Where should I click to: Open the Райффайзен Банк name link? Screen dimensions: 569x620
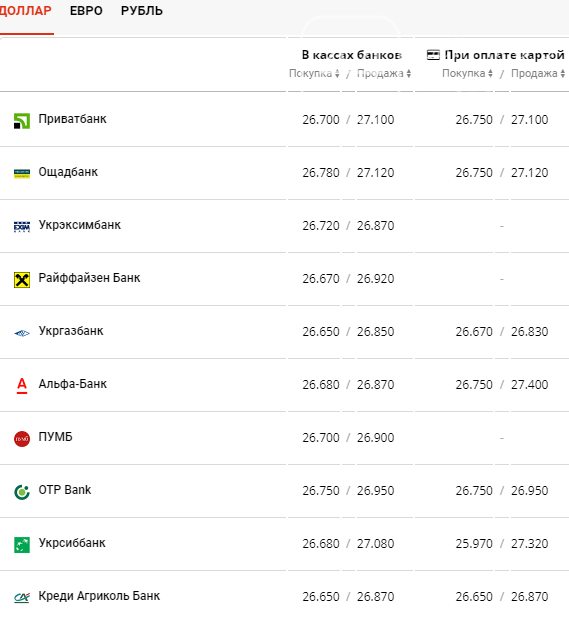89,278
